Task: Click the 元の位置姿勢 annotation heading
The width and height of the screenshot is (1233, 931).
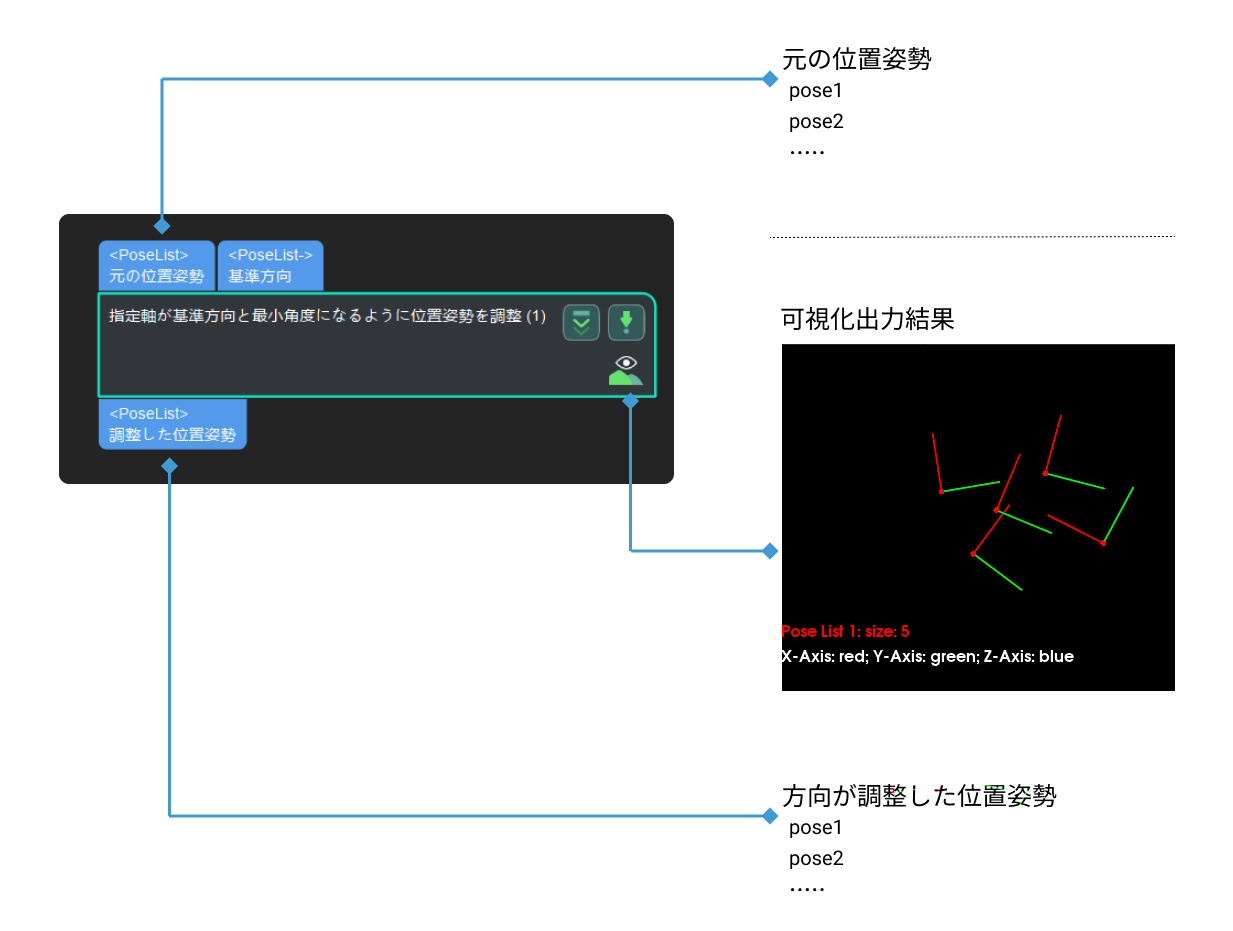Action: (x=857, y=59)
